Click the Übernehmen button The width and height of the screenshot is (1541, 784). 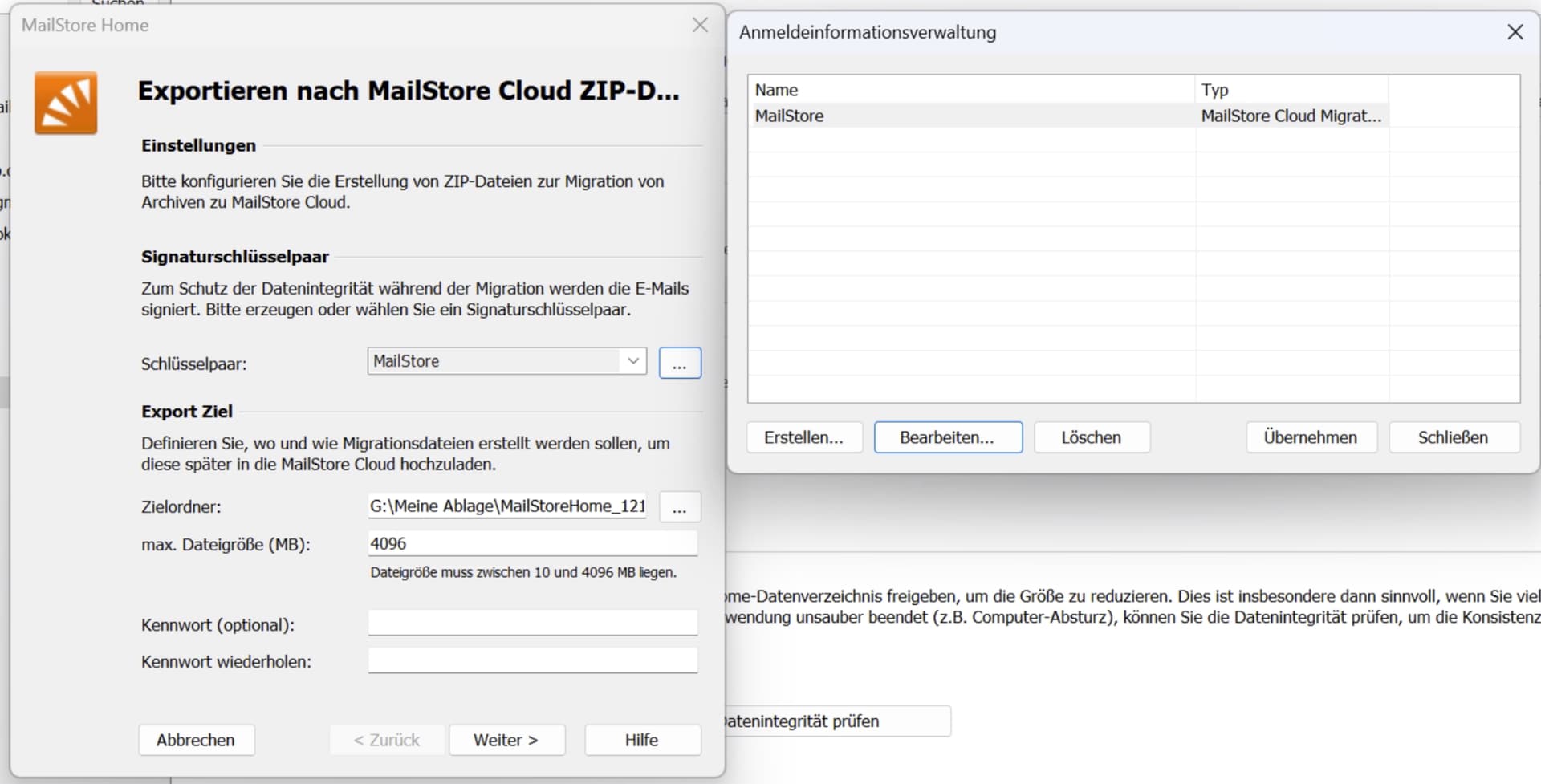1311,437
